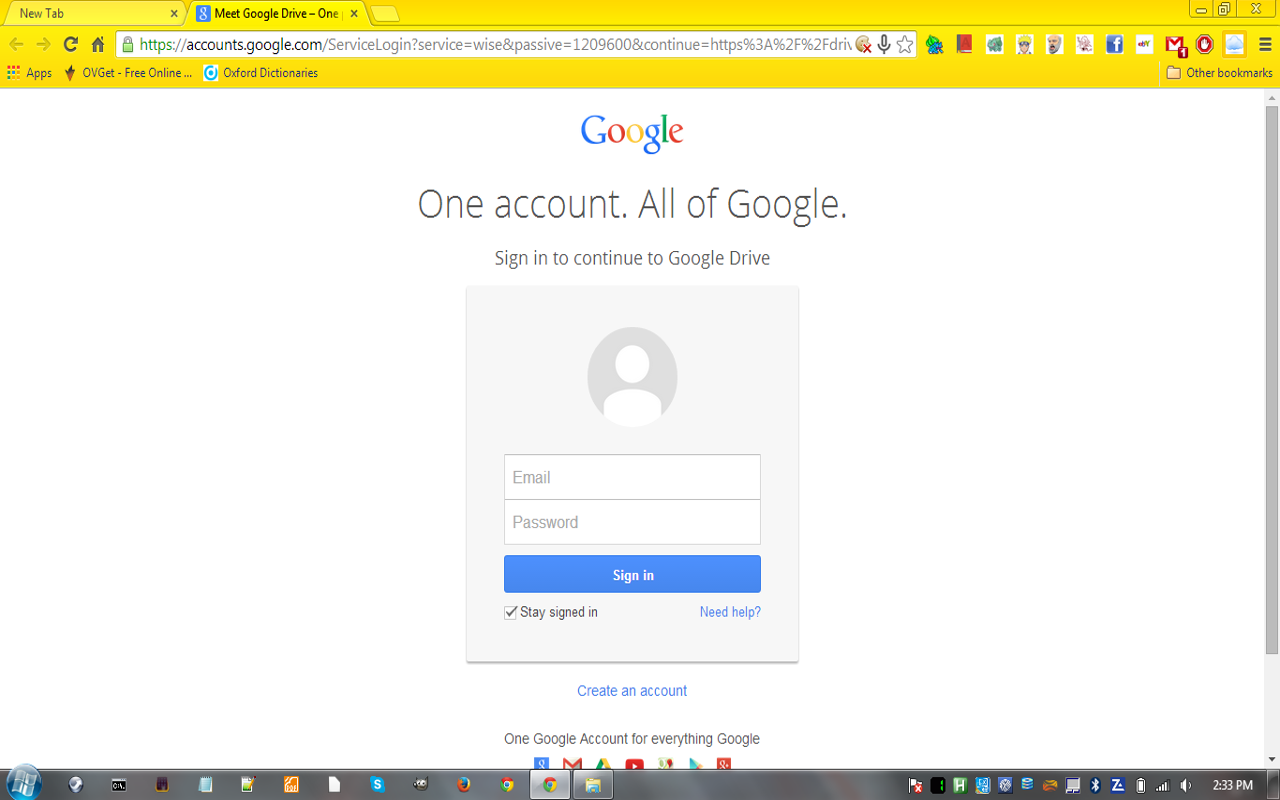Go forward with the browser forward arrow
Viewport: 1280px width, 800px height.
click(x=43, y=44)
